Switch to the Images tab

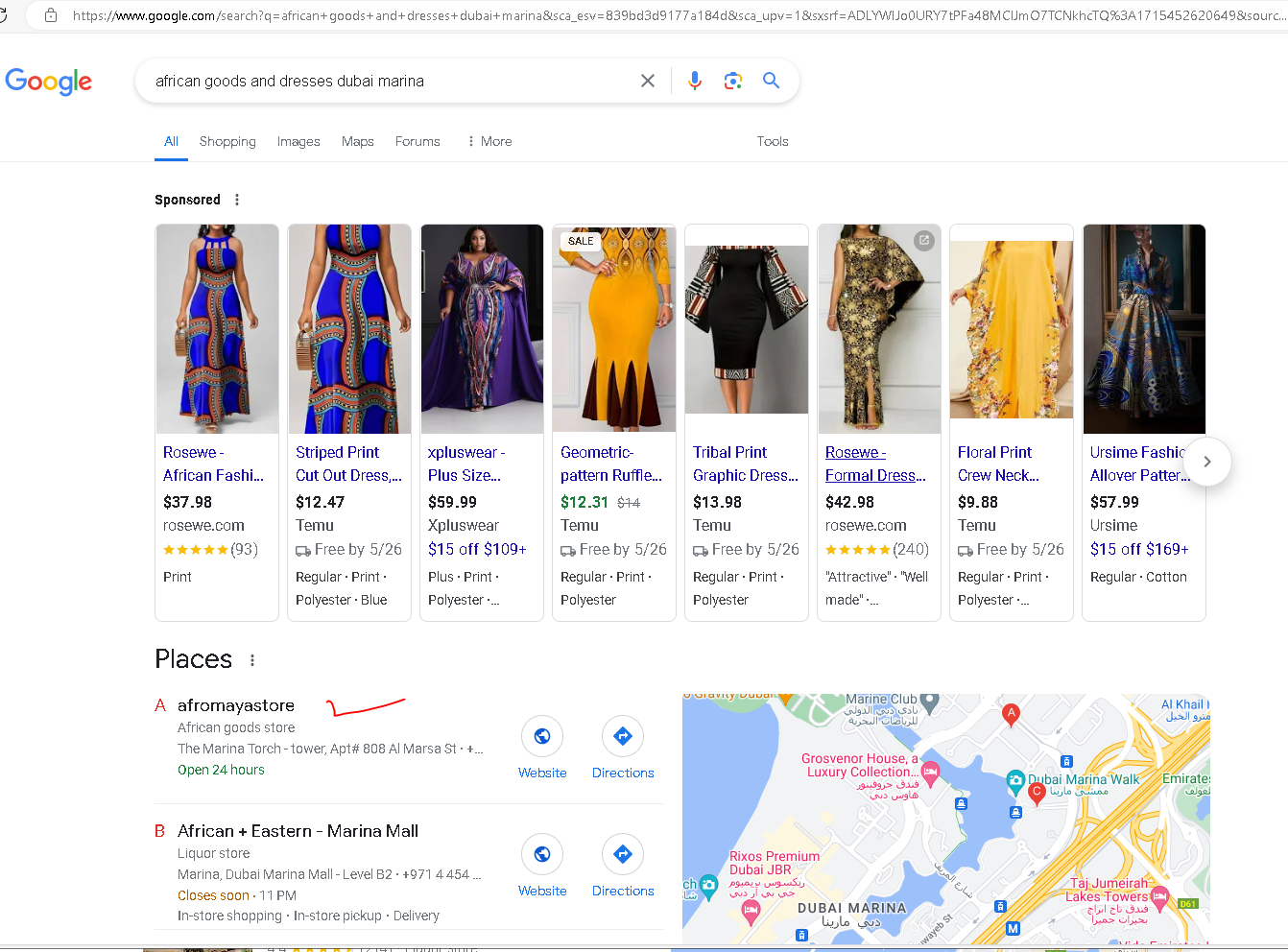(x=298, y=141)
